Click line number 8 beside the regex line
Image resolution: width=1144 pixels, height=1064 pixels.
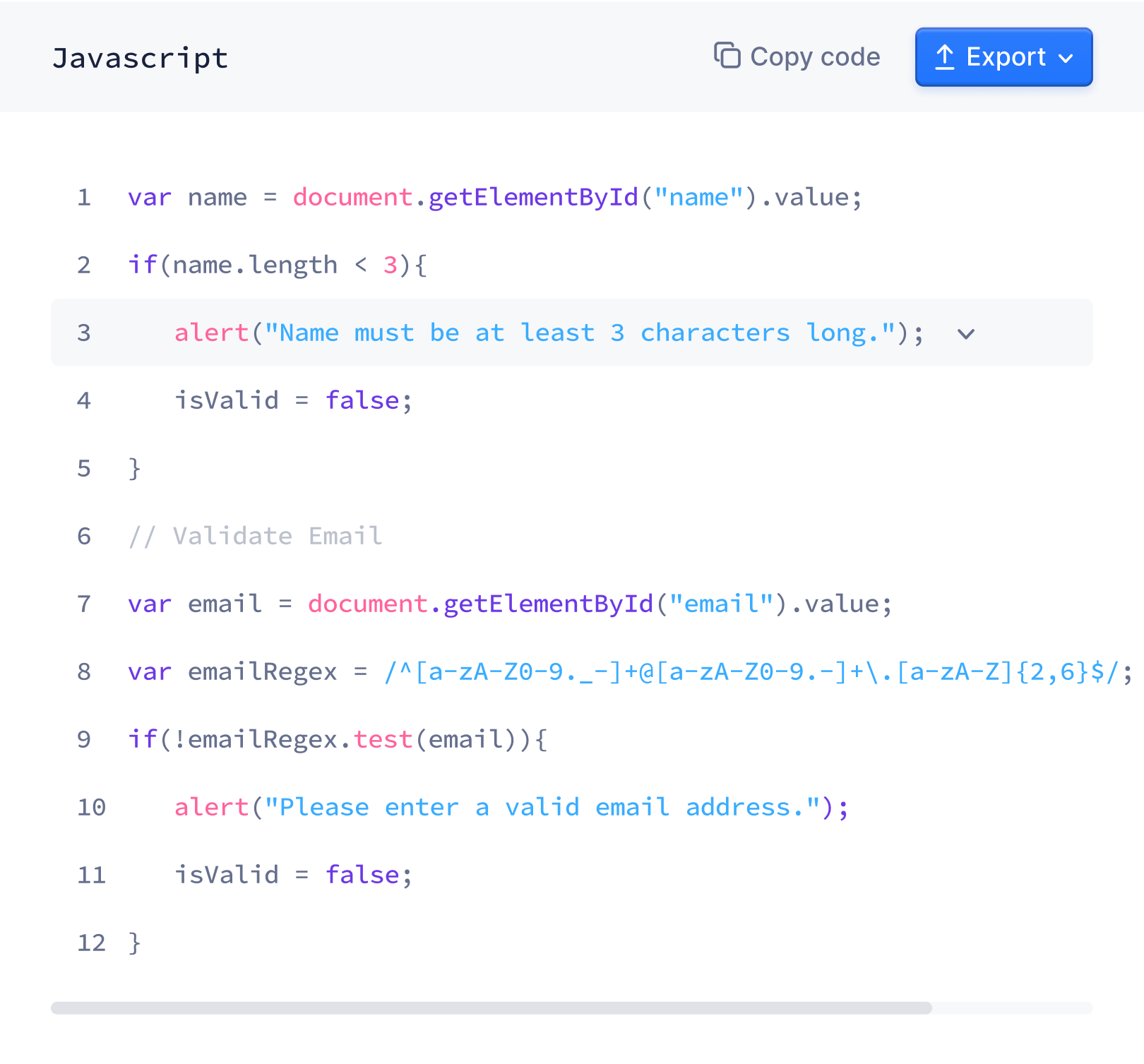click(84, 672)
